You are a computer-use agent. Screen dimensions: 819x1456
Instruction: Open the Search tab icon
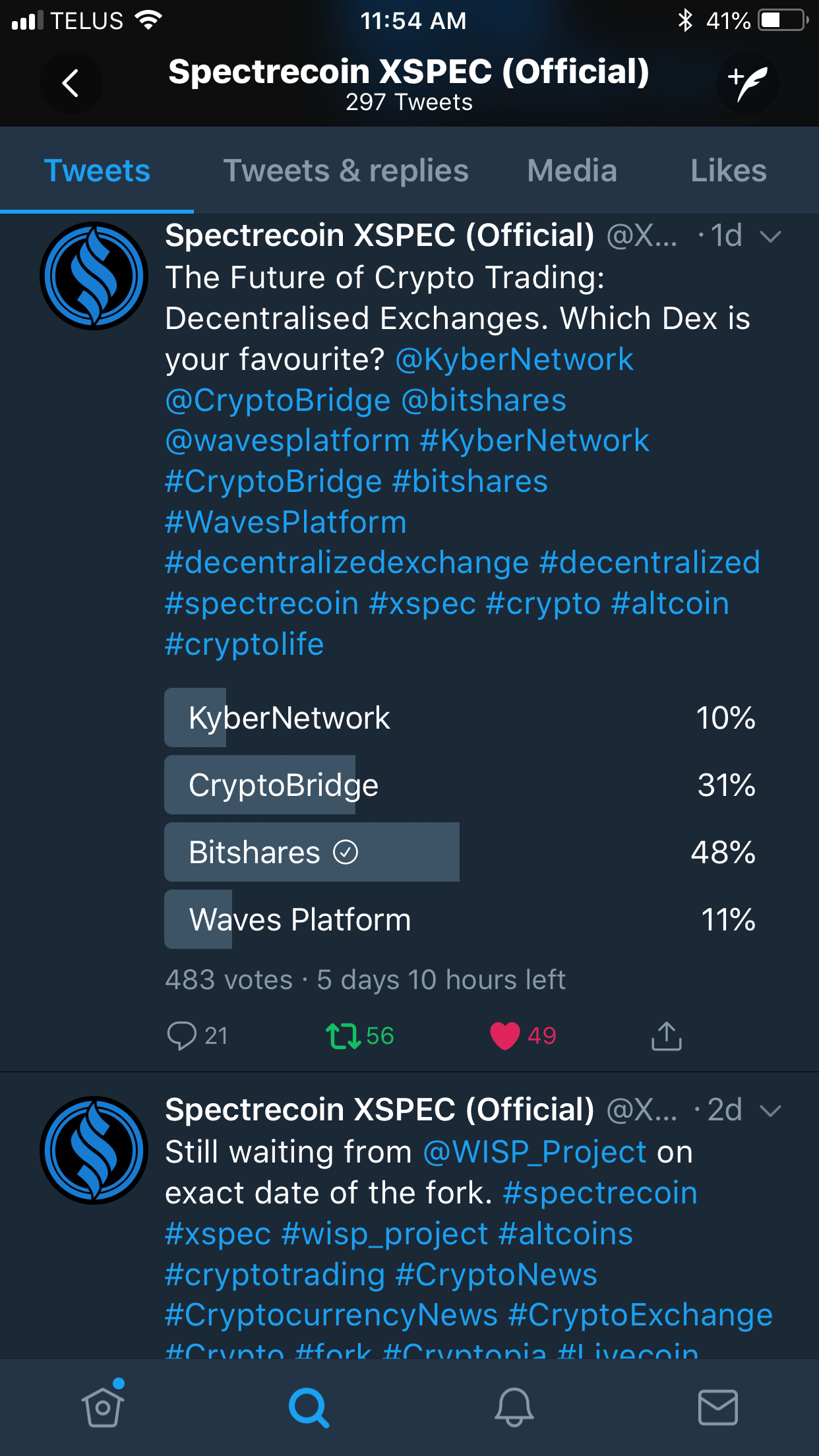tap(308, 1407)
